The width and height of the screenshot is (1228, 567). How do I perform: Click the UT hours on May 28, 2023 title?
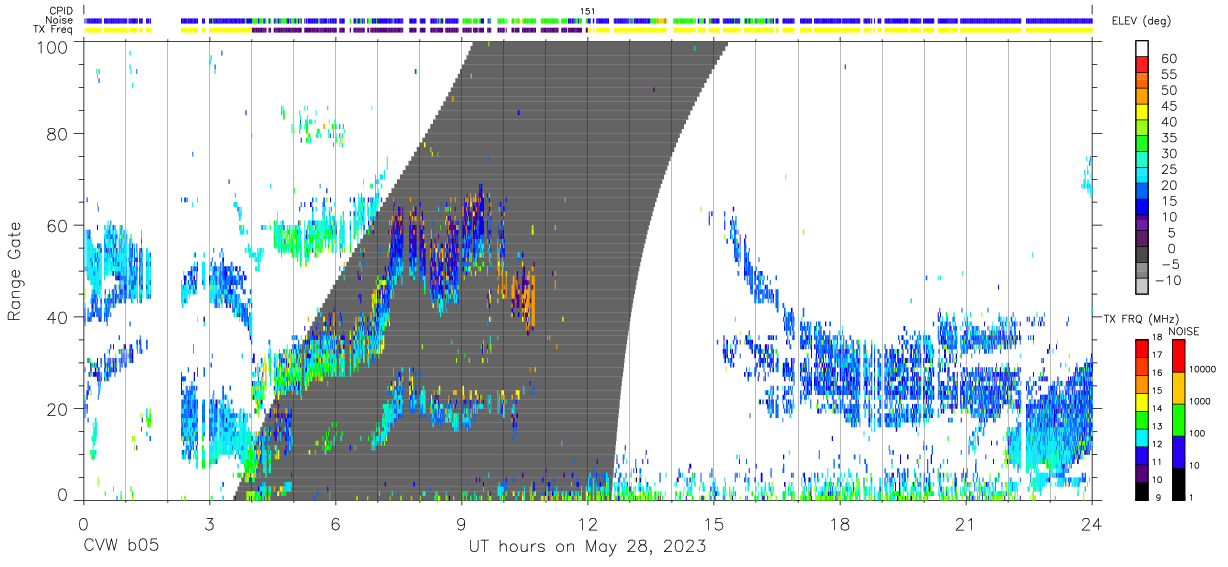coord(588,547)
